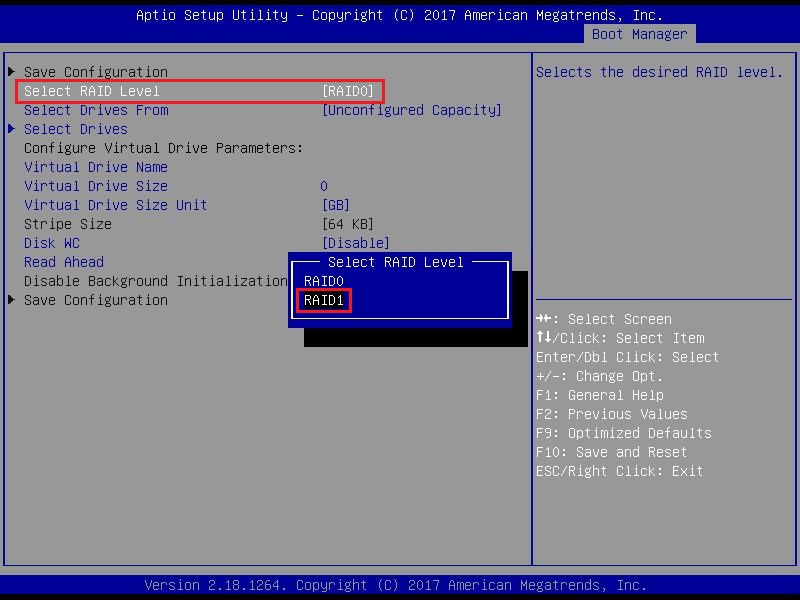Choose RAID1 in the popup list
The image size is (800, 600).
pos(325,300)
